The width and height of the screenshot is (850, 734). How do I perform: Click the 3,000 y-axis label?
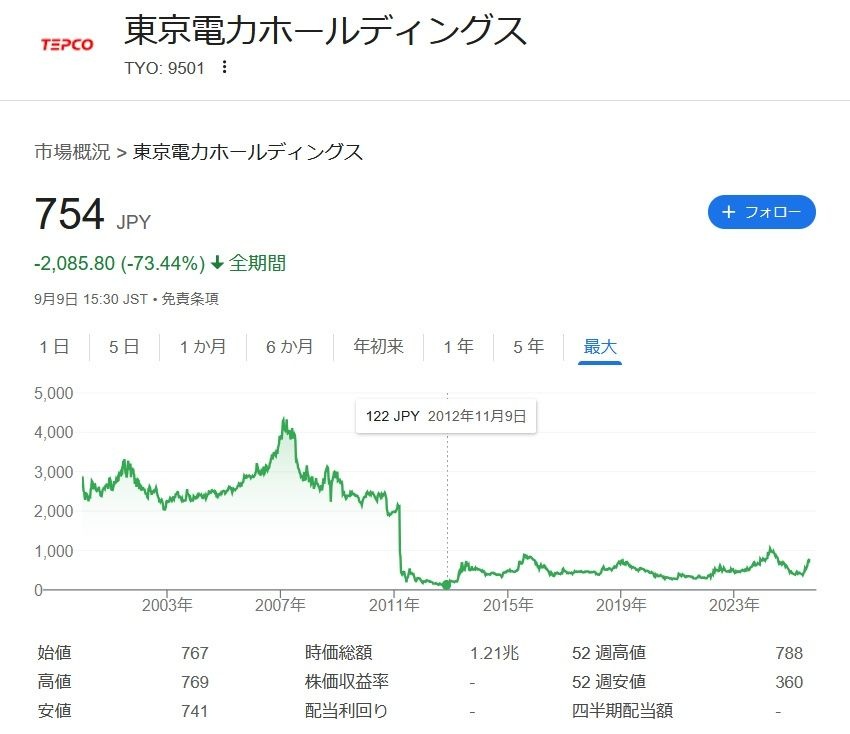(x=54, y=472)
